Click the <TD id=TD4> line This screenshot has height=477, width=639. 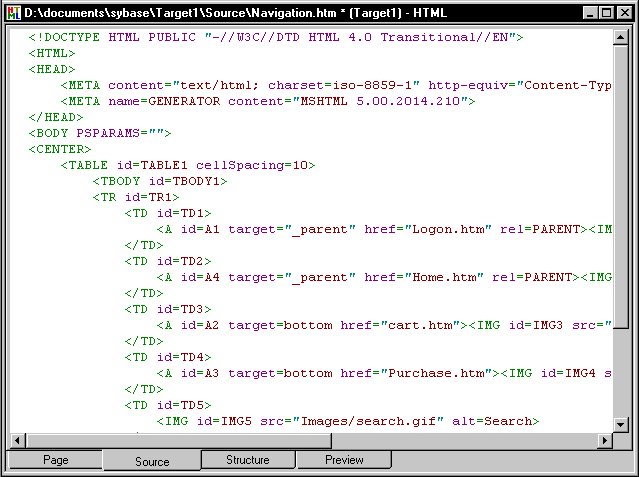168,357
